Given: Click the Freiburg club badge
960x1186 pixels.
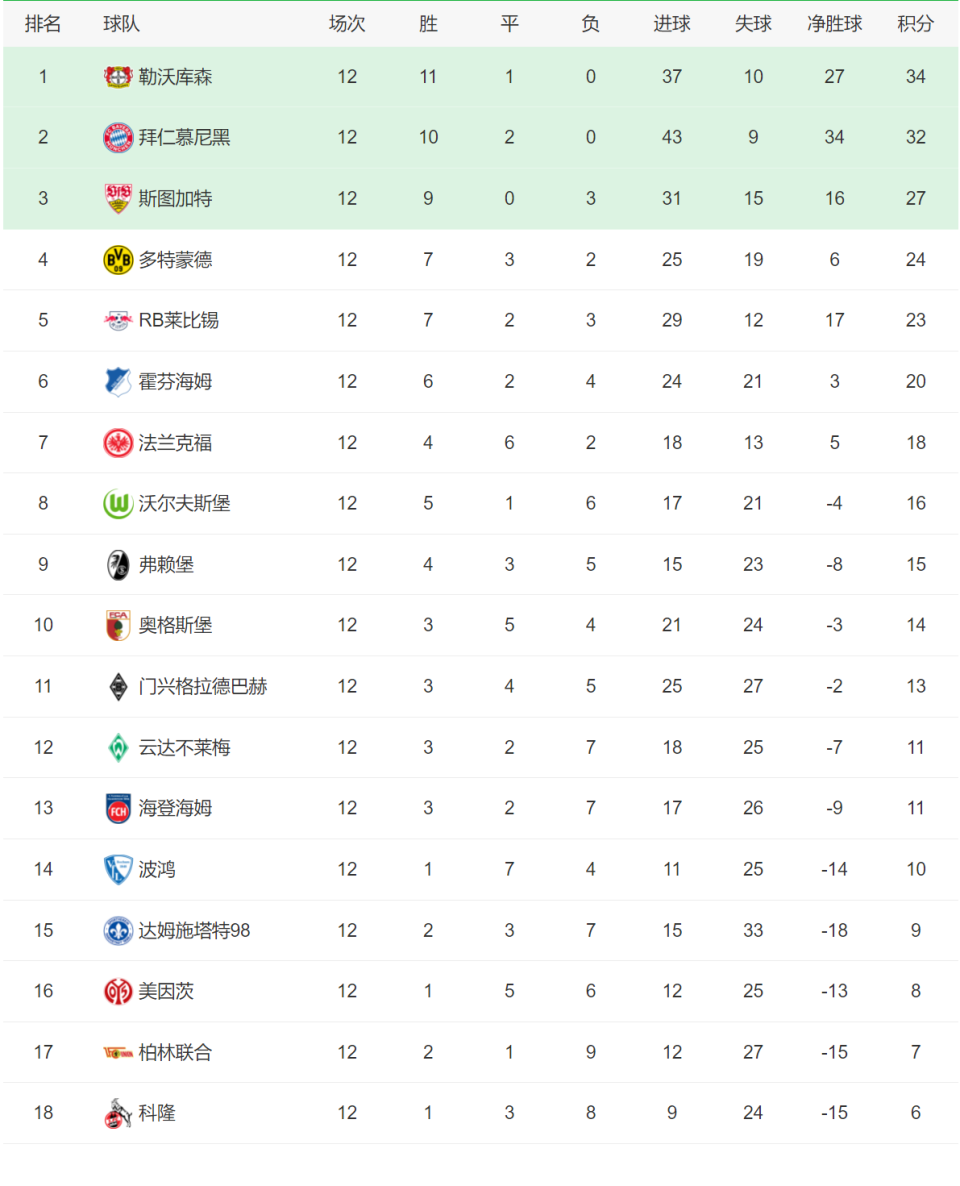Looking at the screenshot, I should pyautogui.click(x=117, y=565).
